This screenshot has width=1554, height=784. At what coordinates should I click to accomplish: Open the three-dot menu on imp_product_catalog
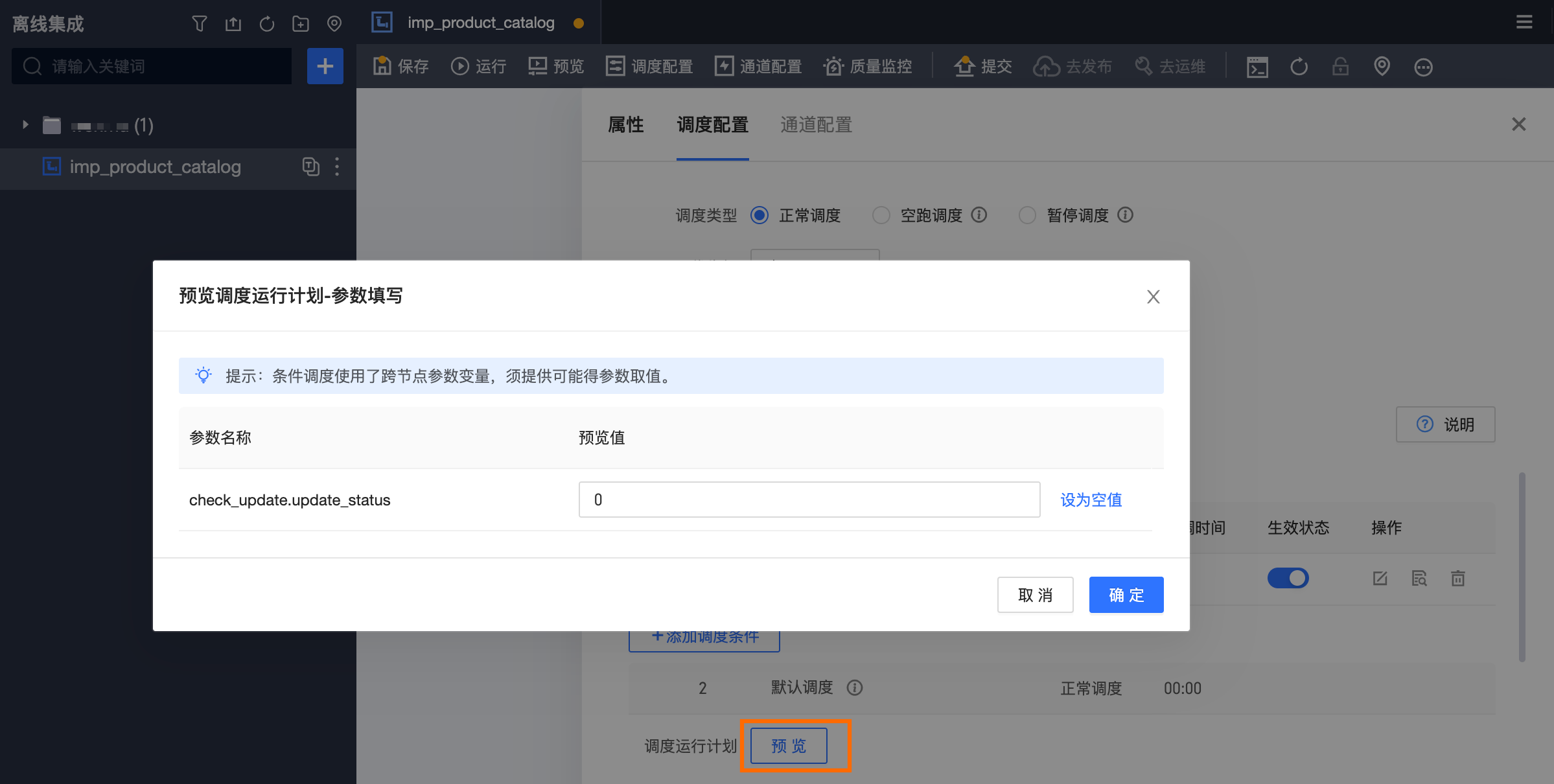(x=337, y=167)
